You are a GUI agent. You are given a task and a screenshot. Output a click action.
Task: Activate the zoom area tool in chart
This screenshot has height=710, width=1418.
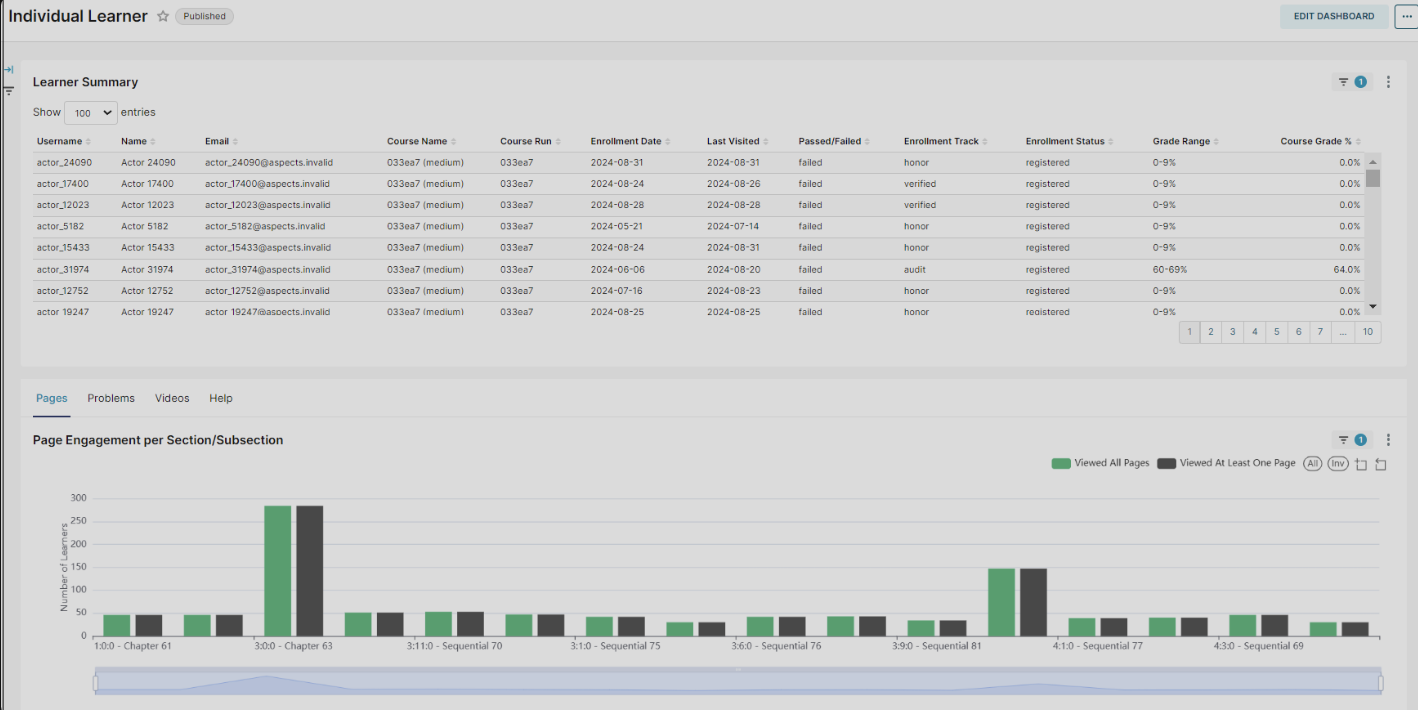pos(1361,464)
